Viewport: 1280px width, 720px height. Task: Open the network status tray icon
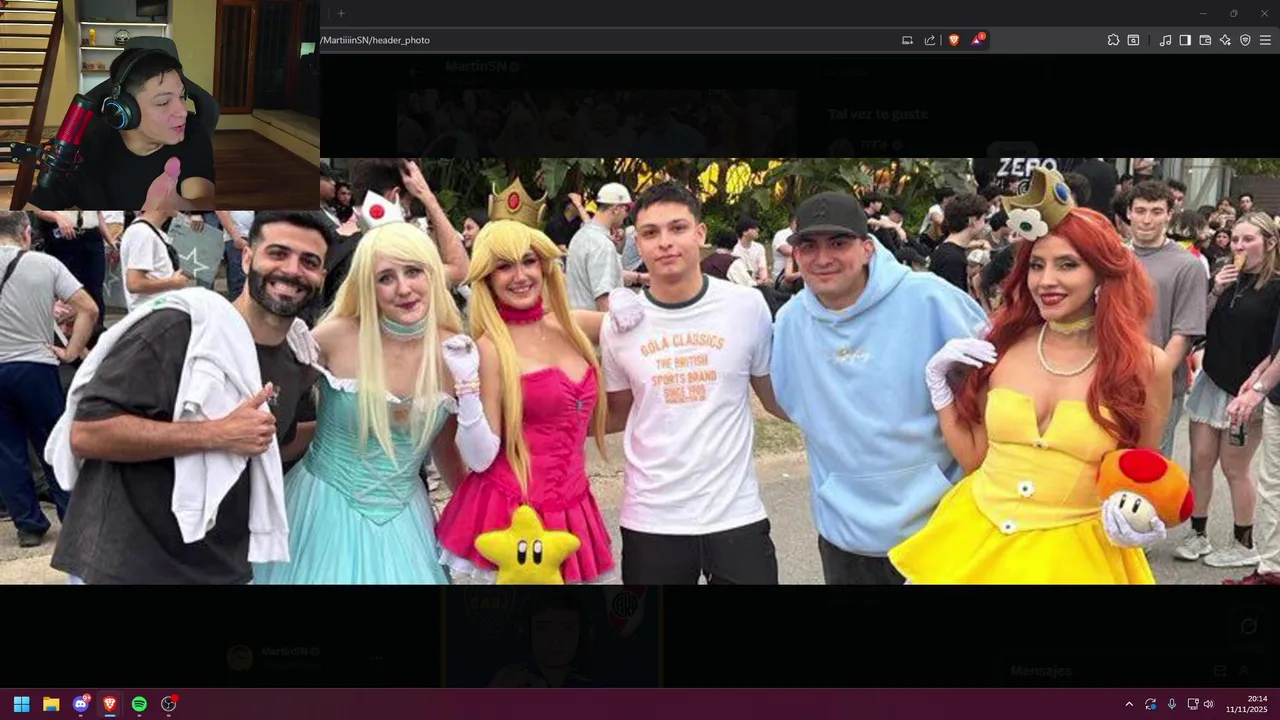[x=1192, y=704]
